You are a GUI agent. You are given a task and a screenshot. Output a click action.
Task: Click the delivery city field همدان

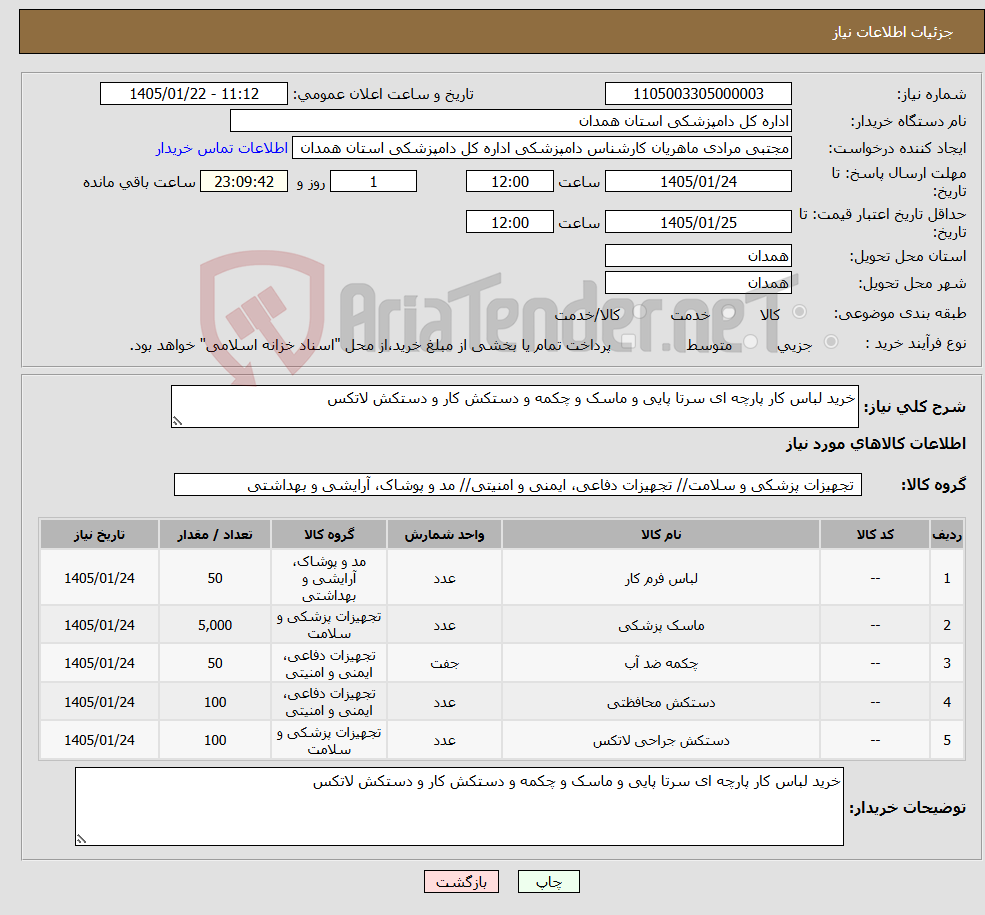coord(698,283)
